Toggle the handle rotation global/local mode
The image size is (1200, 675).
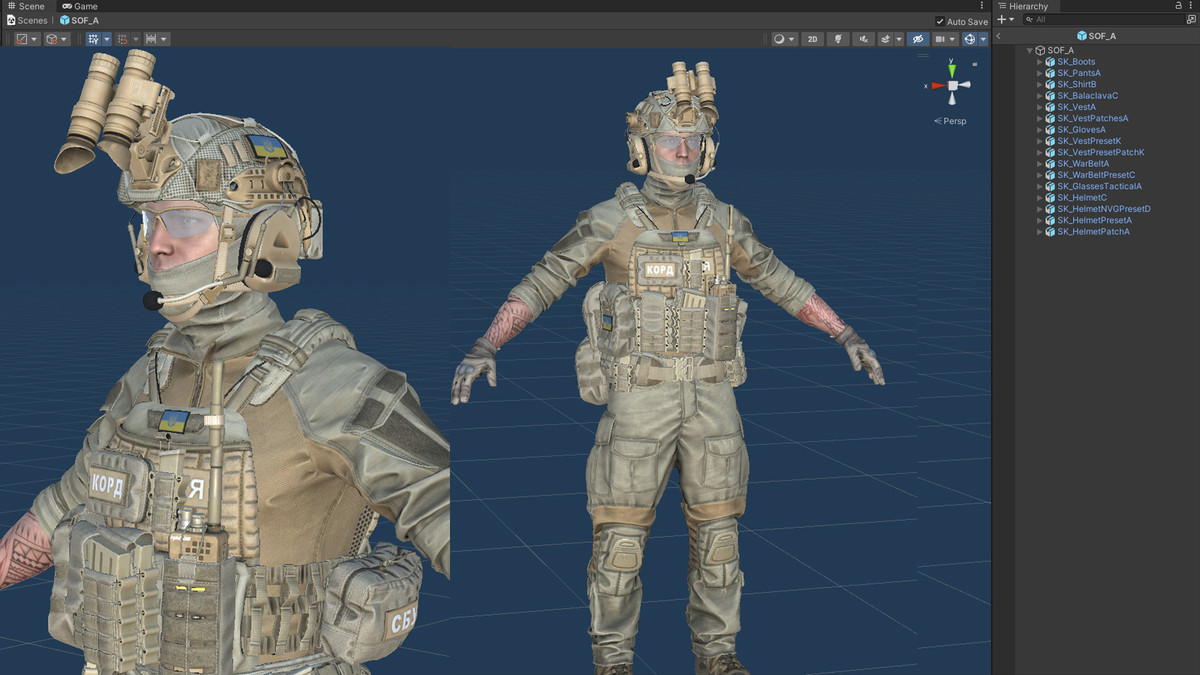pos(51,39)
